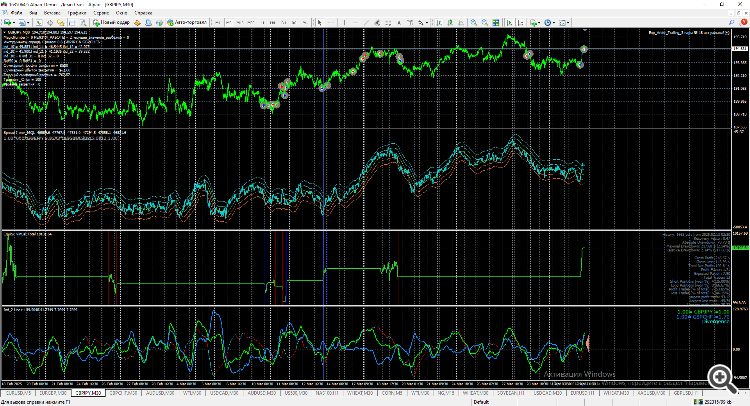Switch to NAS100,H1 chart tab
This screenshot has height=406, width=750.
click(327, 393)
